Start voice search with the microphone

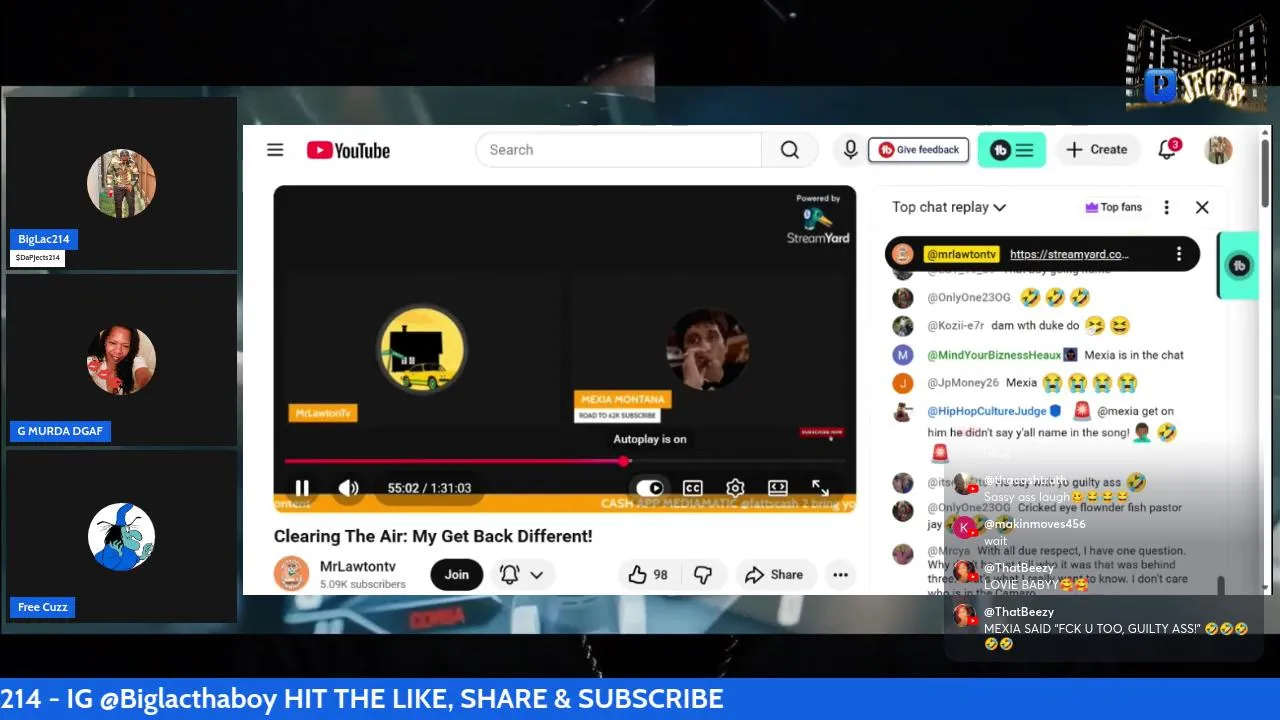(850, 150)
